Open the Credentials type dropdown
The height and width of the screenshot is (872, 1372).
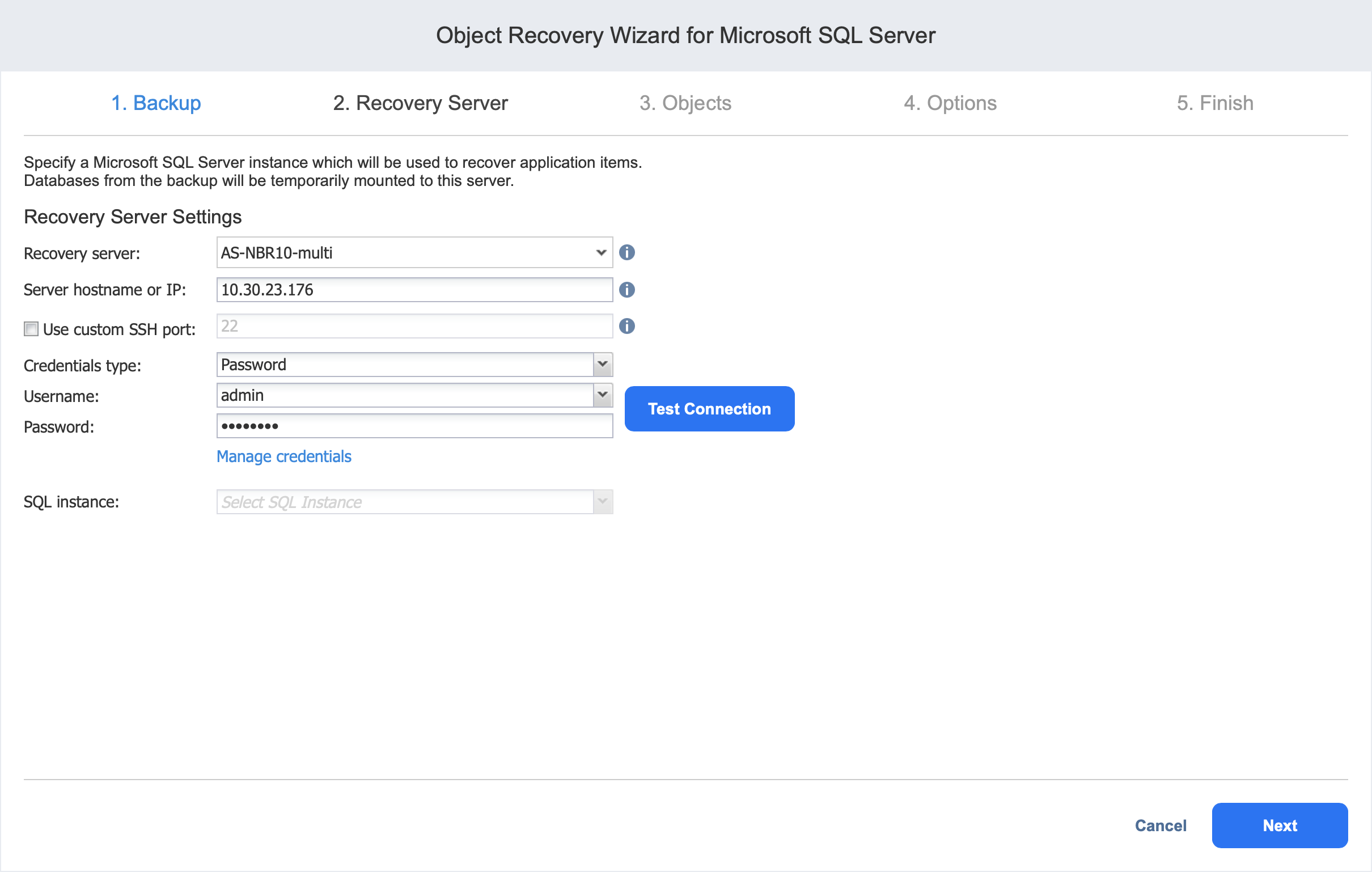coord(602,364)
